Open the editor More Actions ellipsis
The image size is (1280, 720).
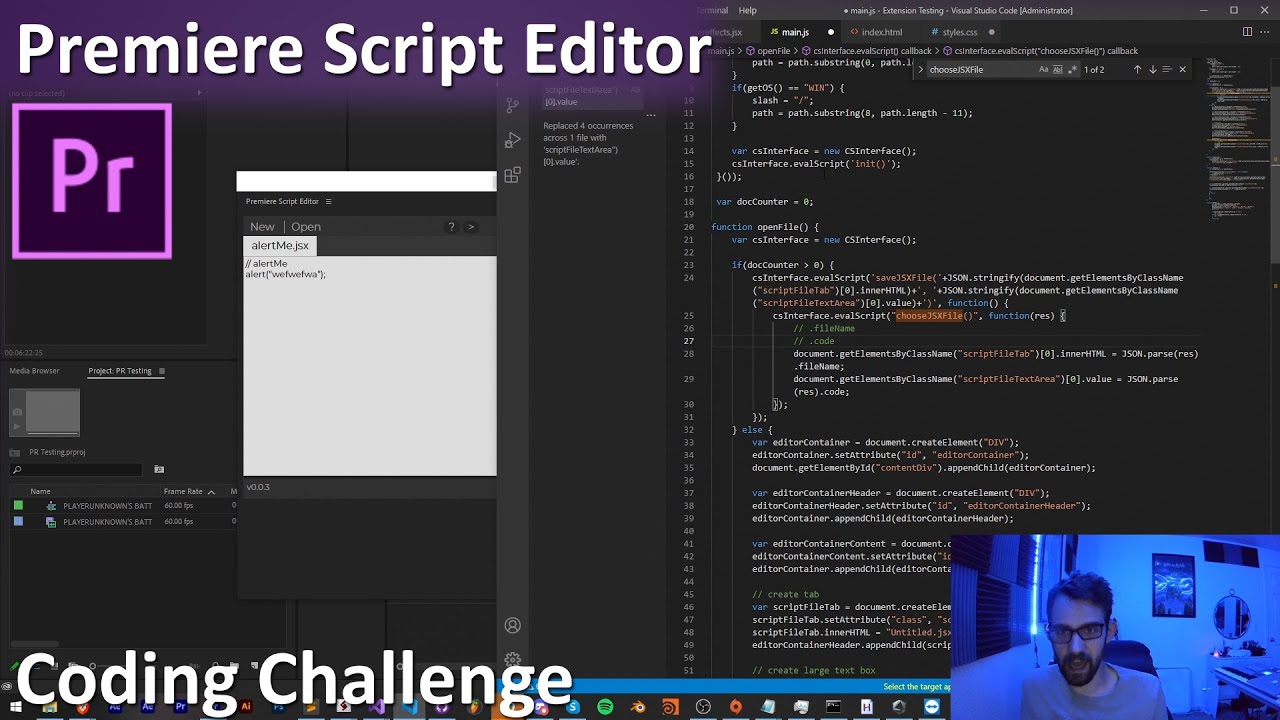coord(1265,32)
